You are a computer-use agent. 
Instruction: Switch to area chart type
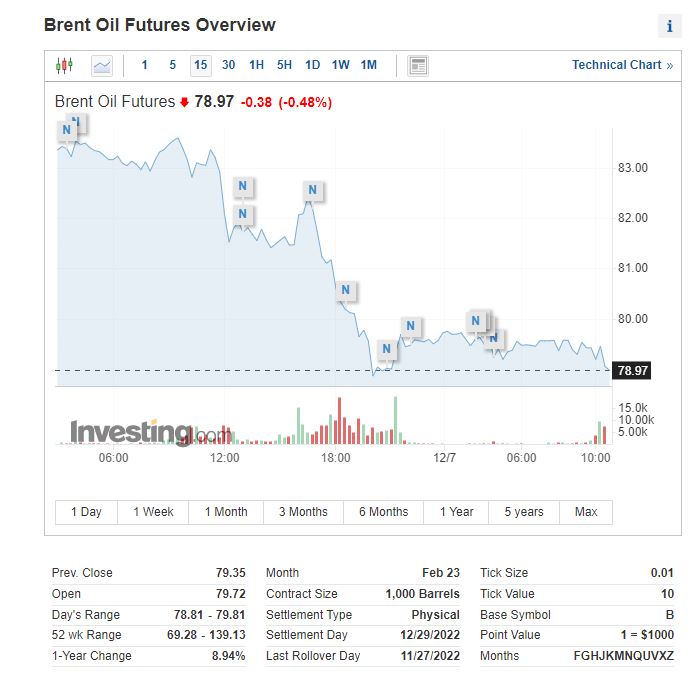point(101,66)
